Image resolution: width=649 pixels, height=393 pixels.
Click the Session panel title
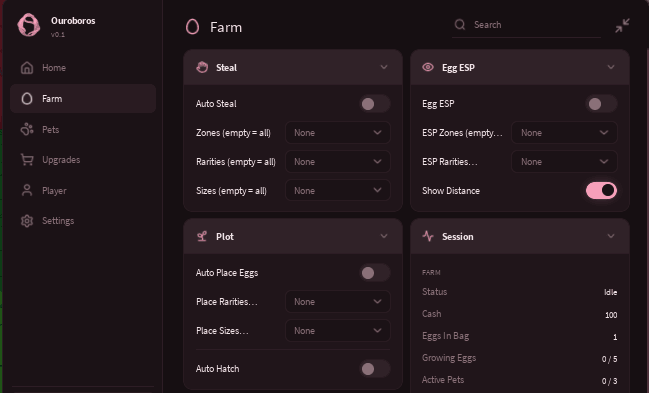point(457,236)
